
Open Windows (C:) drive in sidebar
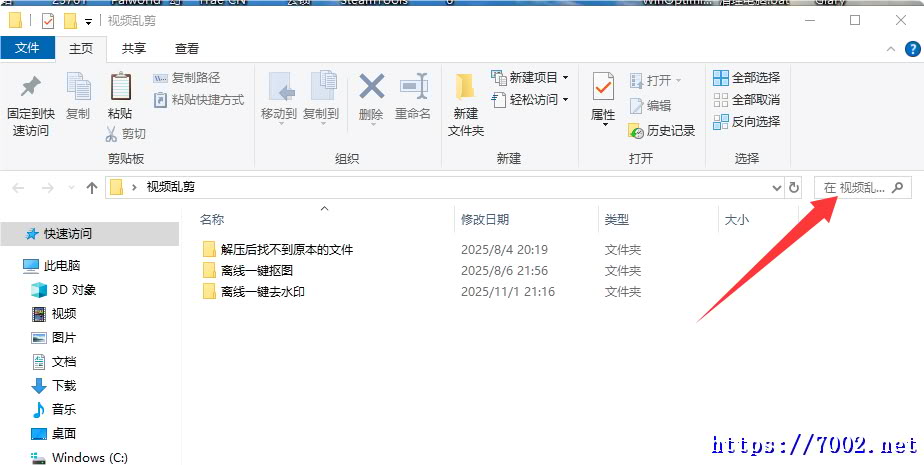click(x=90, y=457)
